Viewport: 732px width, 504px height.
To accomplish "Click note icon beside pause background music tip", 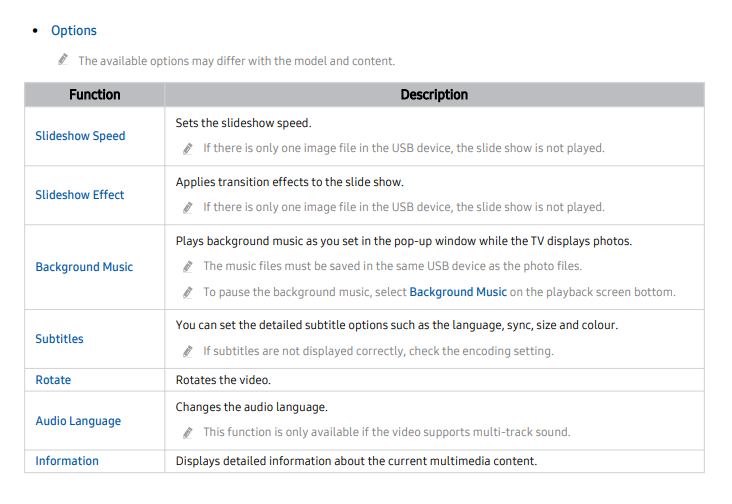I will coord(188,293).
